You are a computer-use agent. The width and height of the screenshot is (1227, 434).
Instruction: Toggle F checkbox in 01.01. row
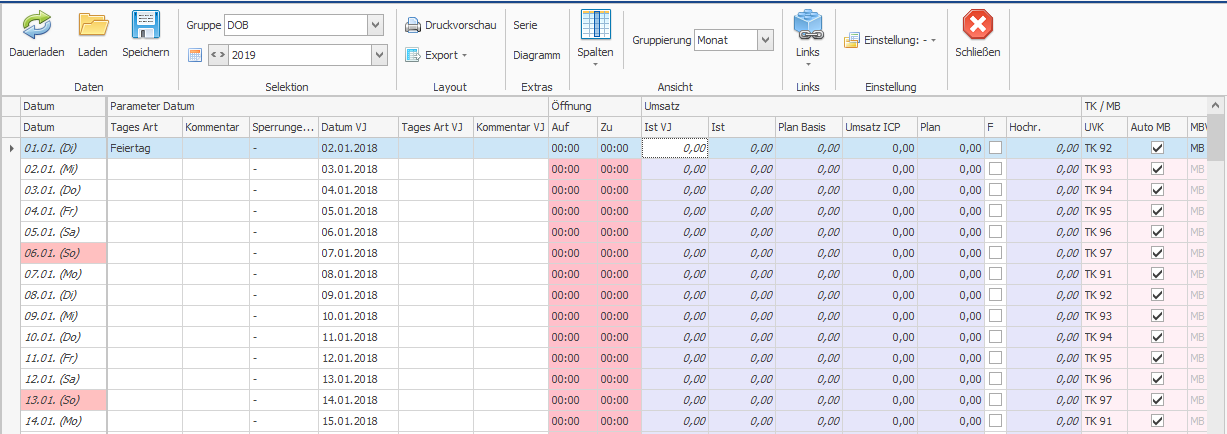pos(996,148)
